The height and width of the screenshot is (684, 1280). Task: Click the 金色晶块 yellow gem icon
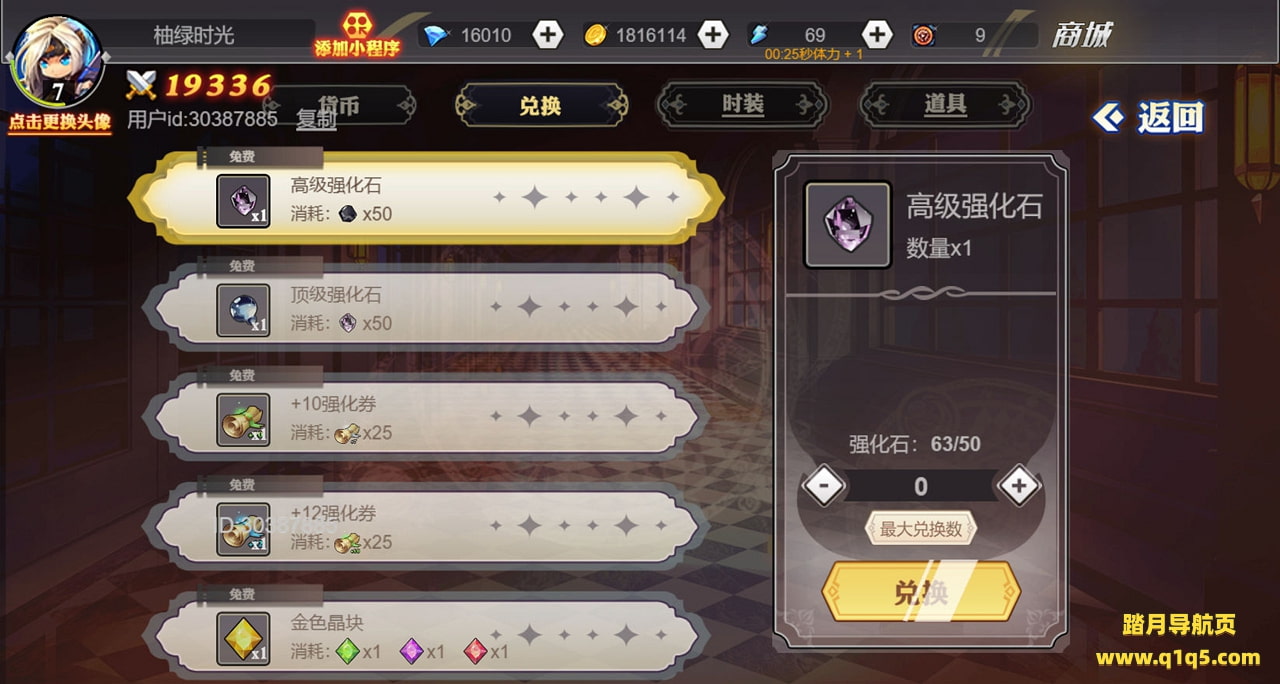243,638
